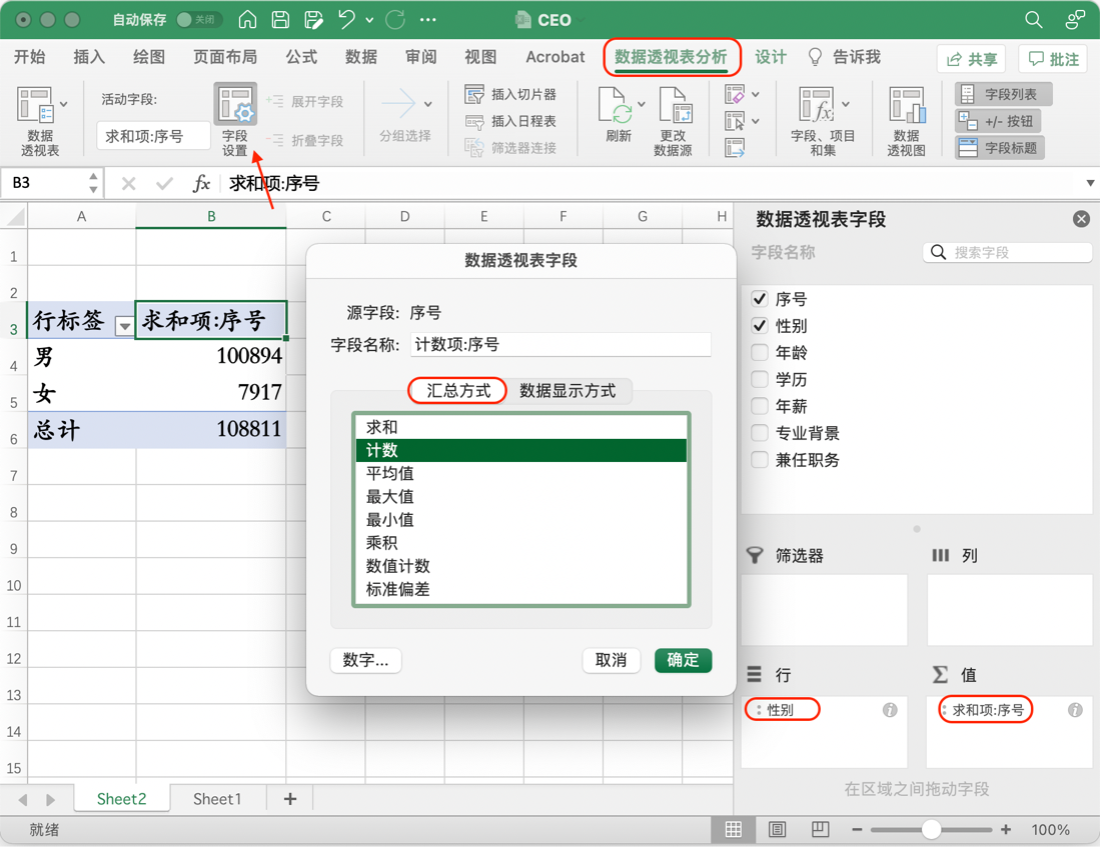Image resolution: width=1100 pixels, height=849 pixels.
Task: Click the 插入切片器 (Insert Slicer) icon
Action: tap(475, 94)
